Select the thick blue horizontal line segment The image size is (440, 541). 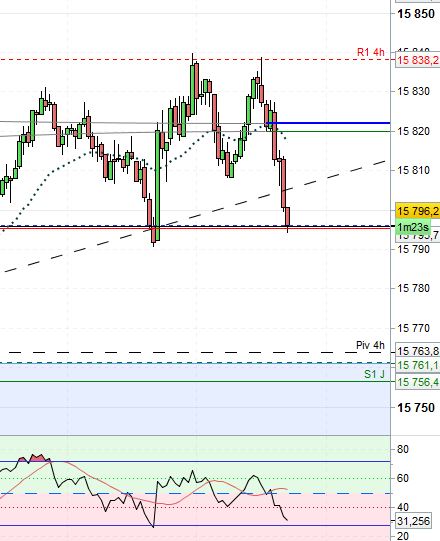point(328,123)
